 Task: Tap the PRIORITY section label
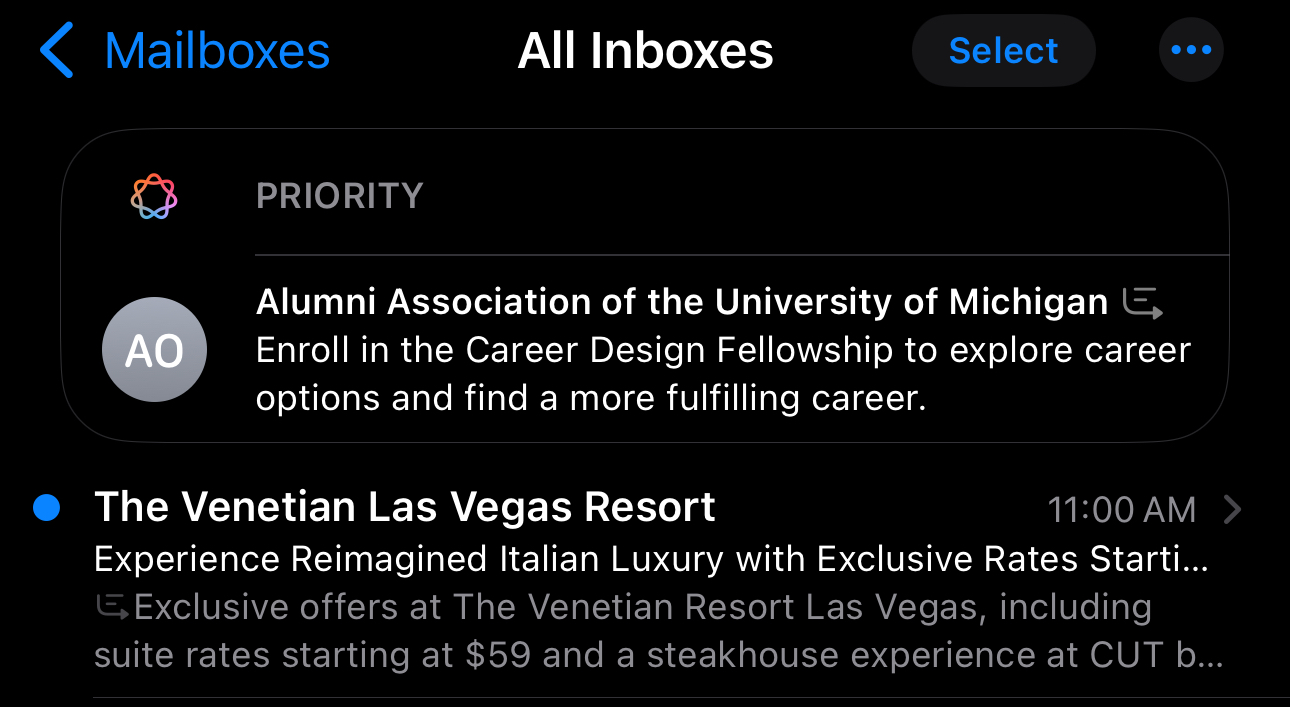click(x=339, y=196)
